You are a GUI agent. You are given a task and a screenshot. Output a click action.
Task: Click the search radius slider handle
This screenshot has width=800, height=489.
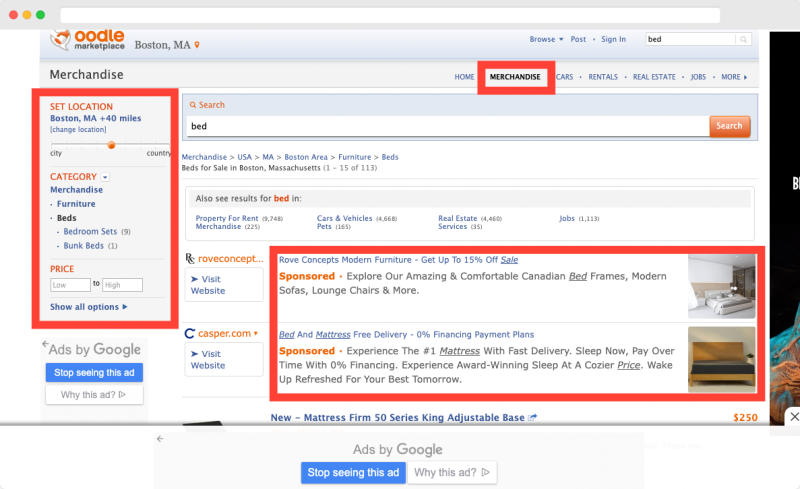[x=111, y=145]
